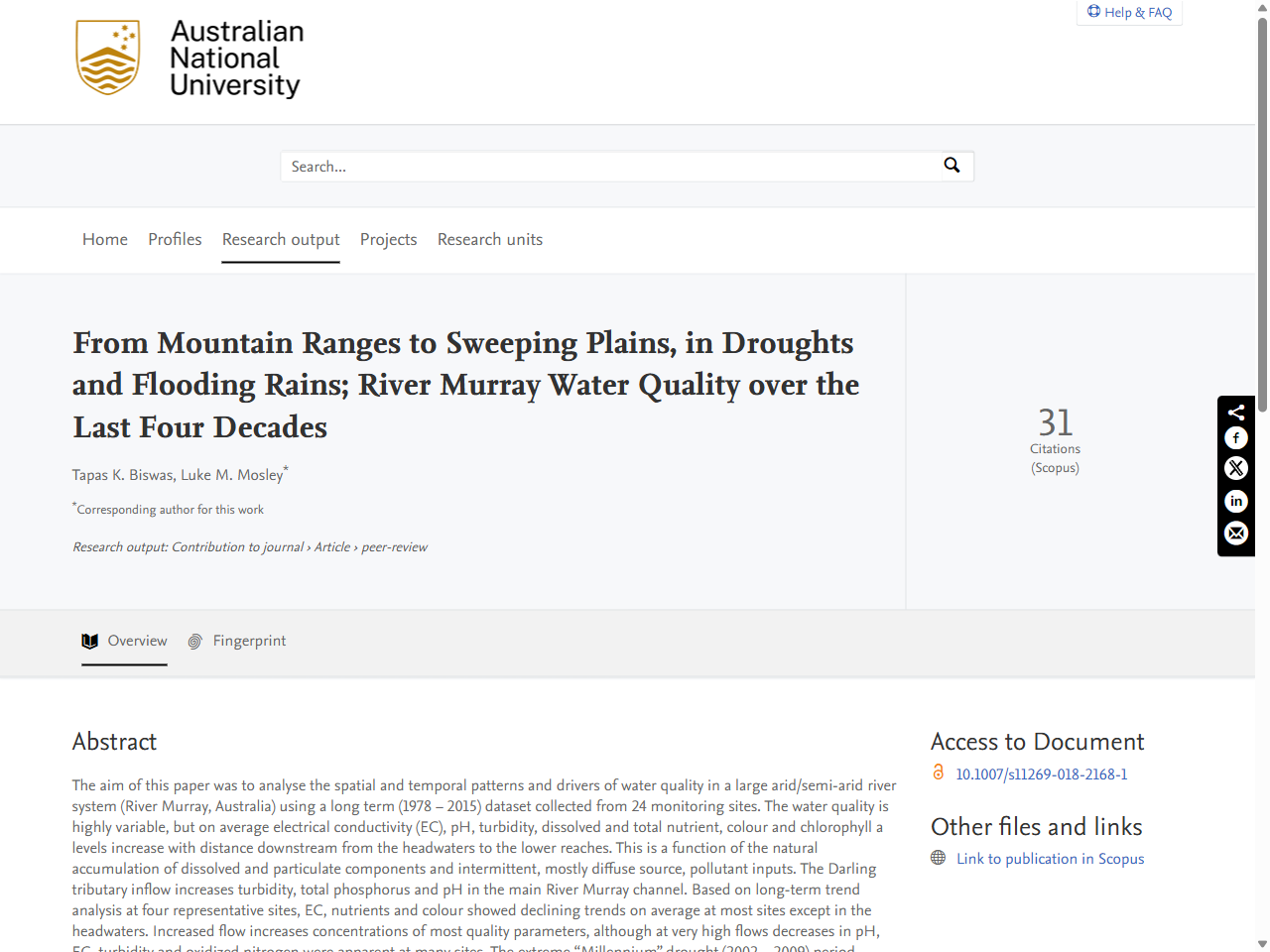Share the article on X
The image size is (1270, 952).
click(1235, 468)
